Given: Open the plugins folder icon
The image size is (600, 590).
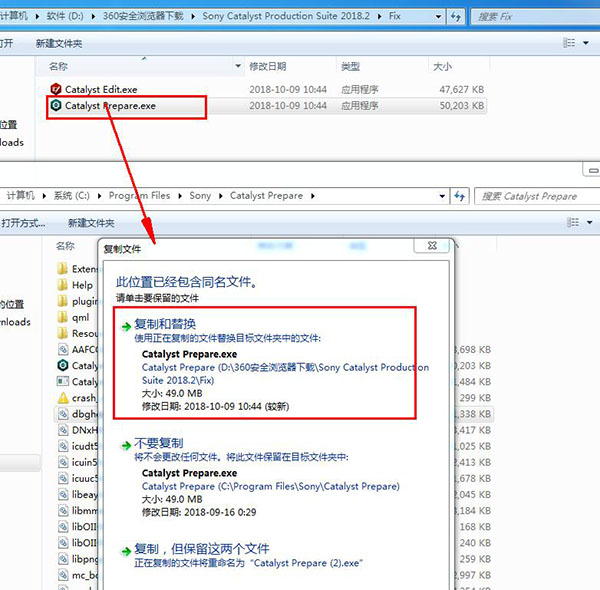Looking at the screenshot, I should (62, 301).
